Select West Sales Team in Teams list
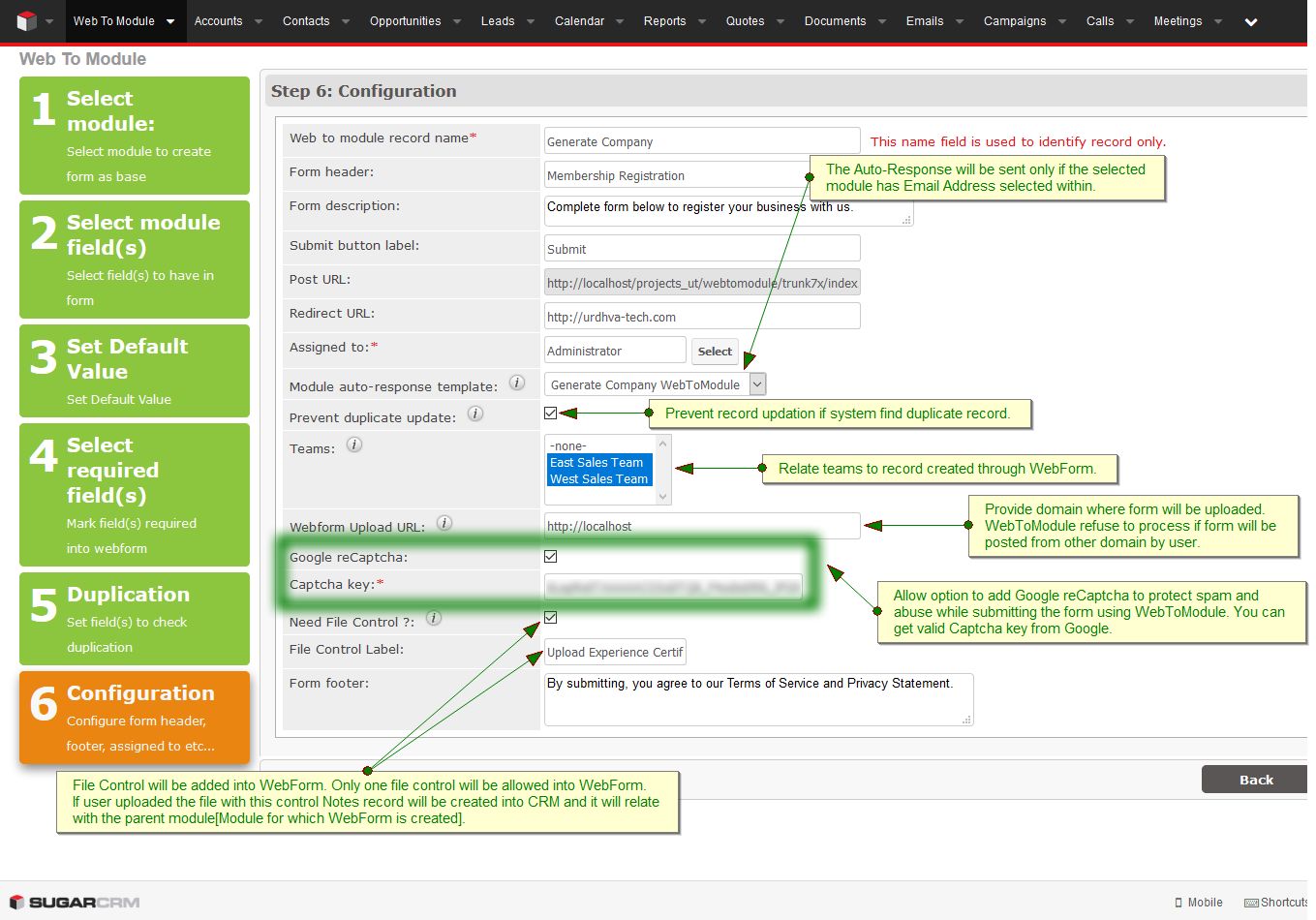This screenshot has height=920, width=1316. [600, 478]
